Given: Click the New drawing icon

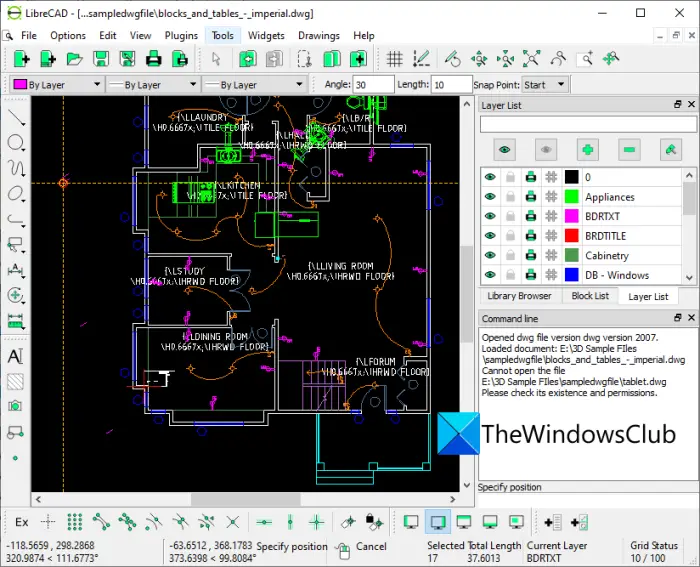Looking at the screenshot, I should click(x=21, y=58).
